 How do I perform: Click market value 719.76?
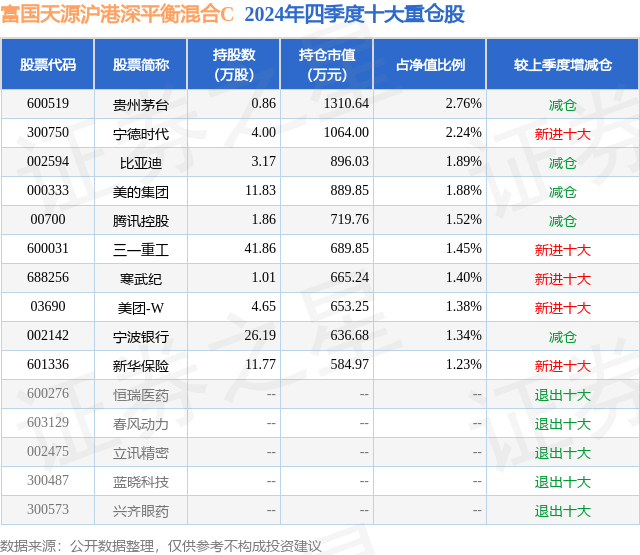(349, 220)
